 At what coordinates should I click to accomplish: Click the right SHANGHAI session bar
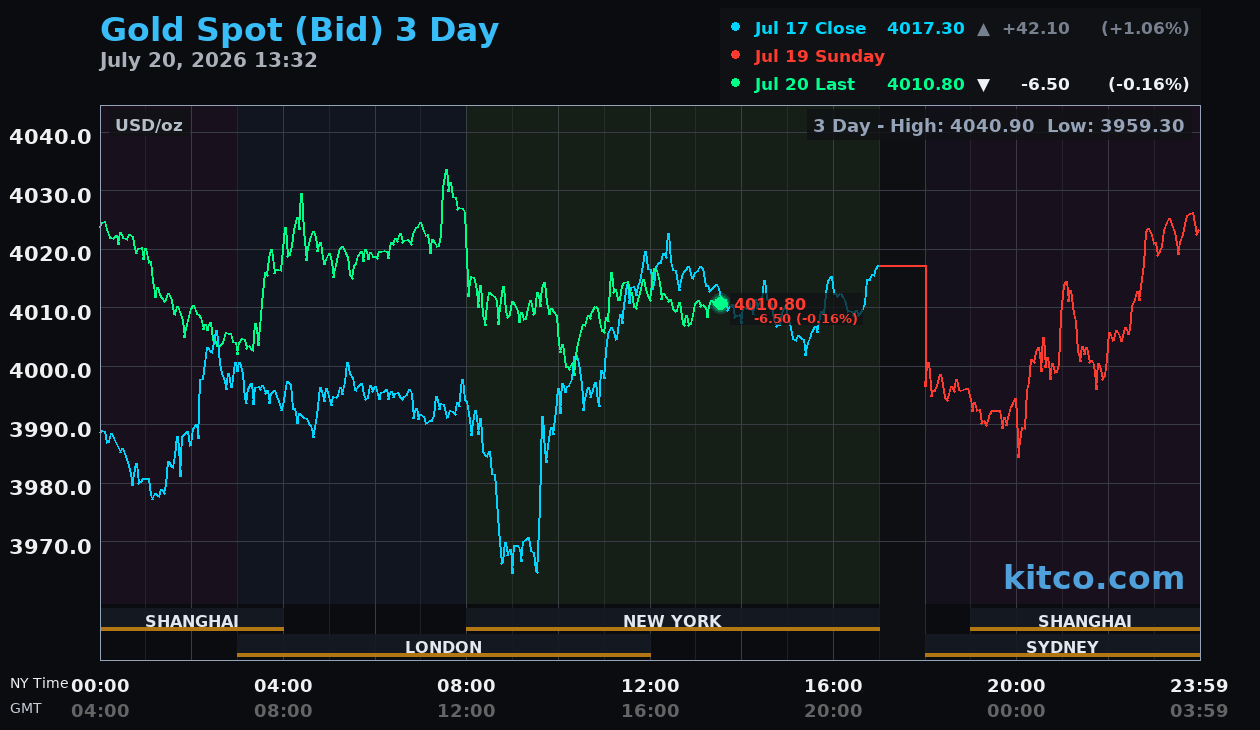click(1085, 620)
